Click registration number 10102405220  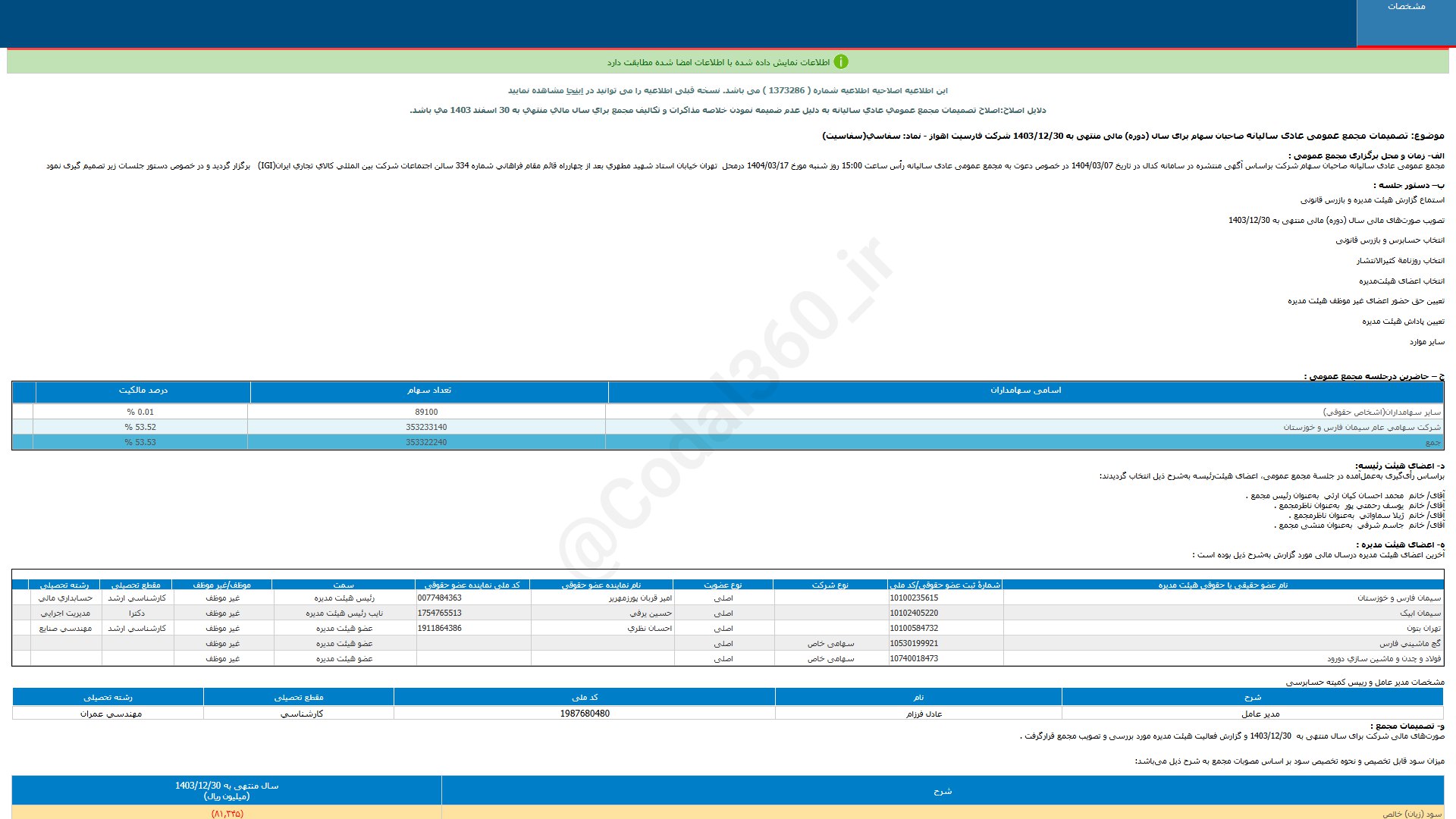914,613
